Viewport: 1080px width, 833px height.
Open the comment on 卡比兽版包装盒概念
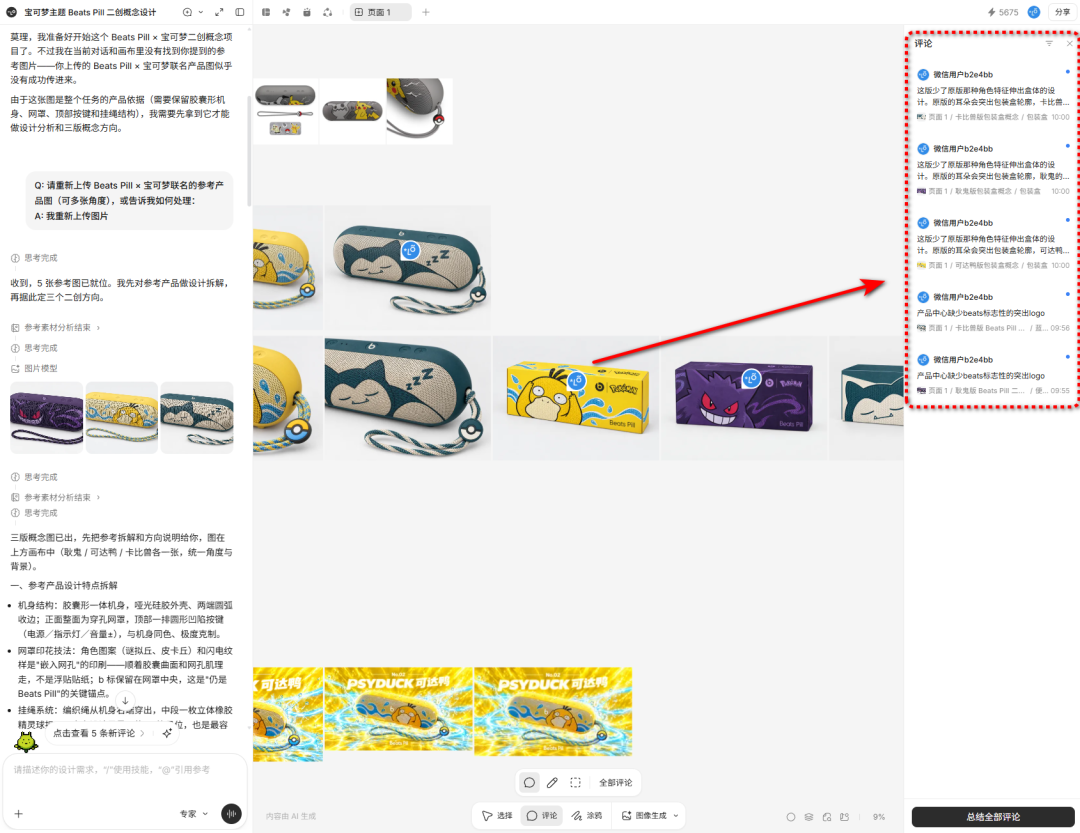(993, 96)
